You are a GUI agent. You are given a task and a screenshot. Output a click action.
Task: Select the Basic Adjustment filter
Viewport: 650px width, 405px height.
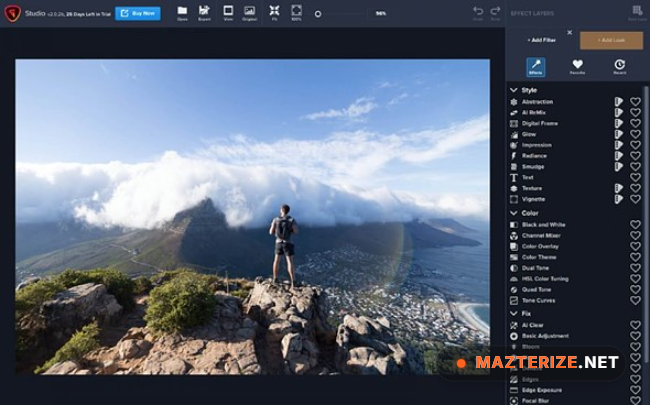545,336
